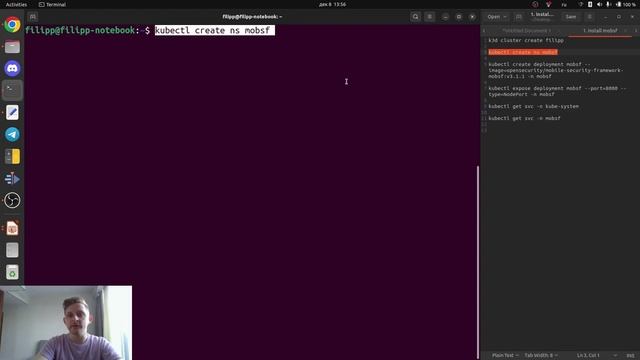
Task: Open the Trash icon in the dock
Action: (12, 272)
